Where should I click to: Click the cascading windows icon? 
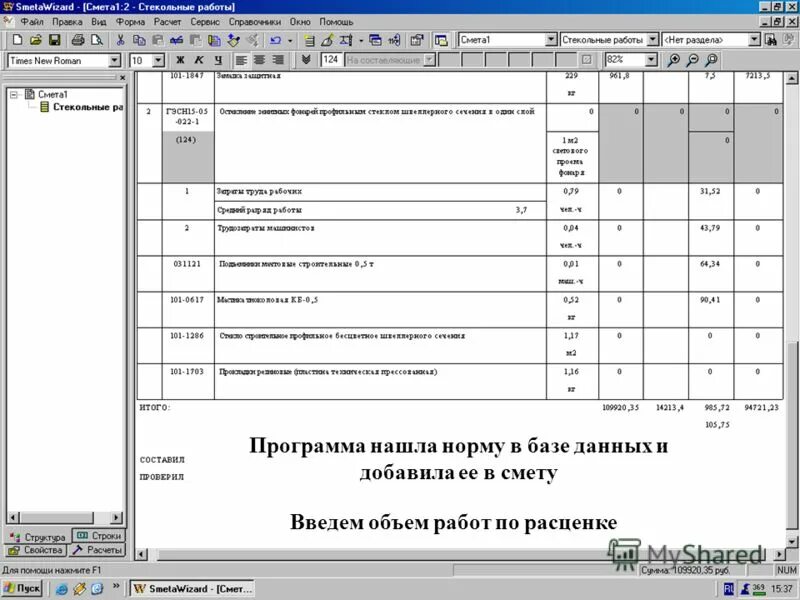[376, 40]
